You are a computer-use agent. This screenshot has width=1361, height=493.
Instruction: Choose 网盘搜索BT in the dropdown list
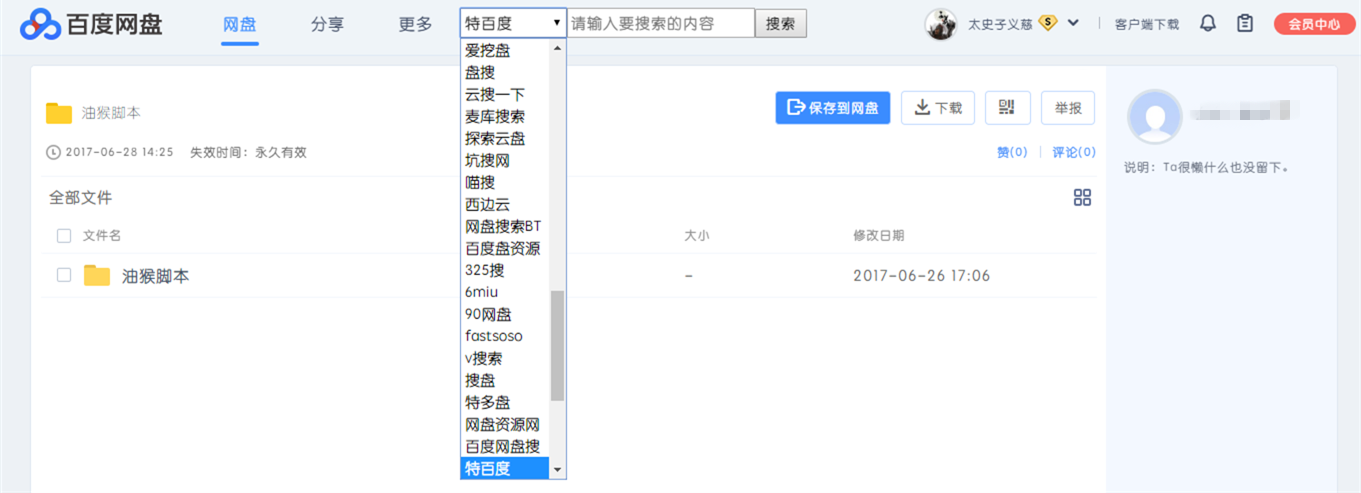point(506,226)
